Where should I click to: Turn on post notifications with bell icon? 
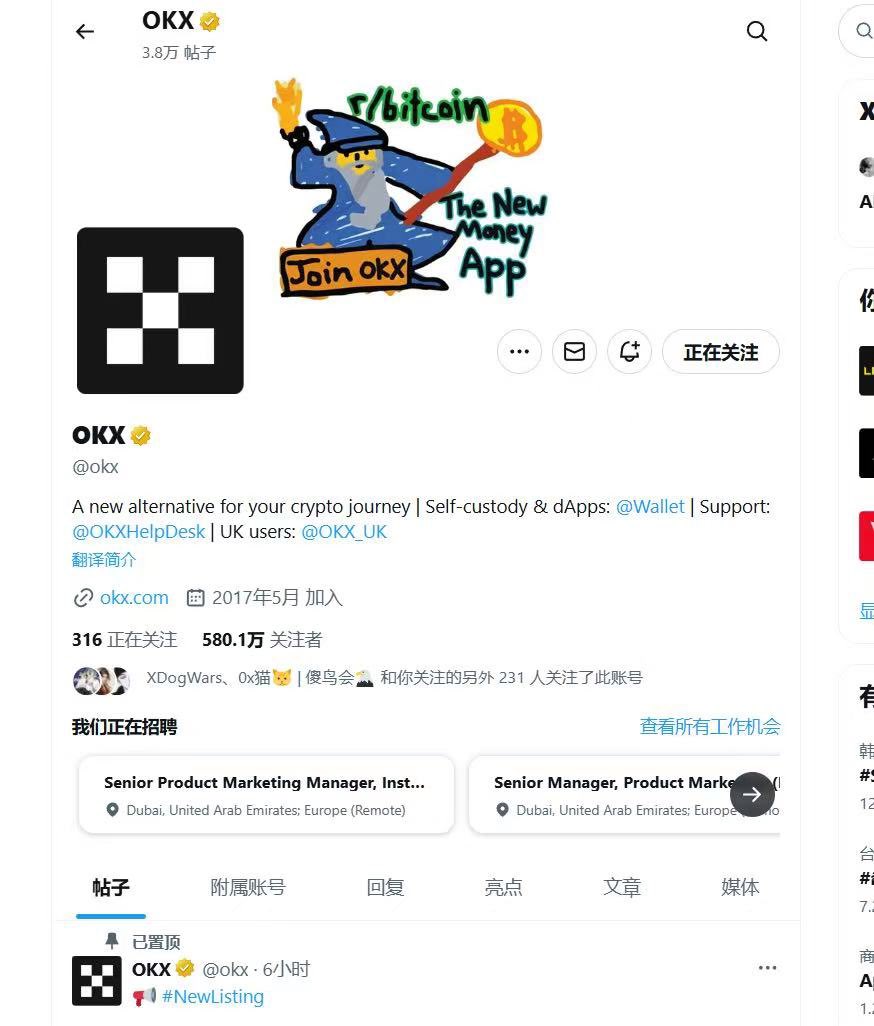click(x=629, y=351)
